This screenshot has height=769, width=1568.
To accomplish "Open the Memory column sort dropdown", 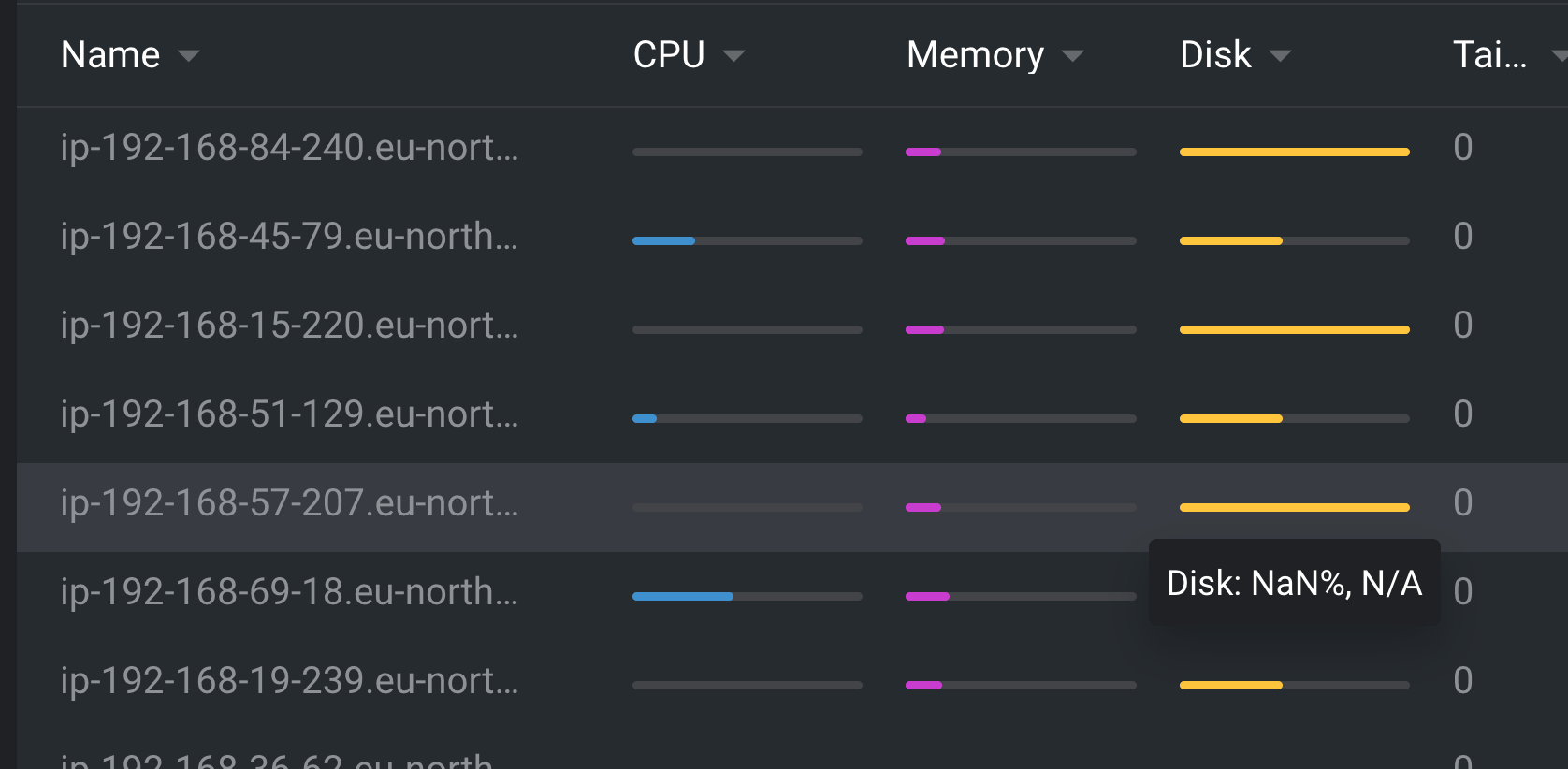I will tap(1072, 56).
